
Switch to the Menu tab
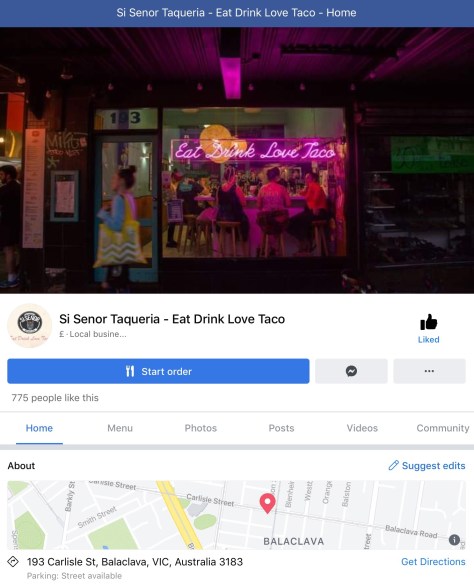point(120,428)
